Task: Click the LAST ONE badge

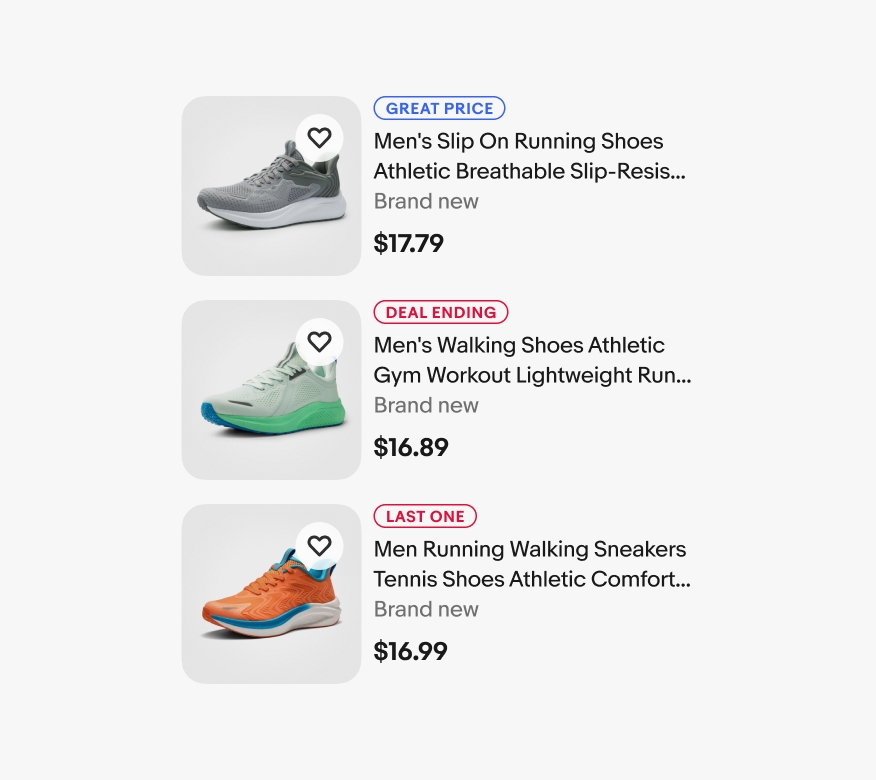Action: tap(425, 516)
